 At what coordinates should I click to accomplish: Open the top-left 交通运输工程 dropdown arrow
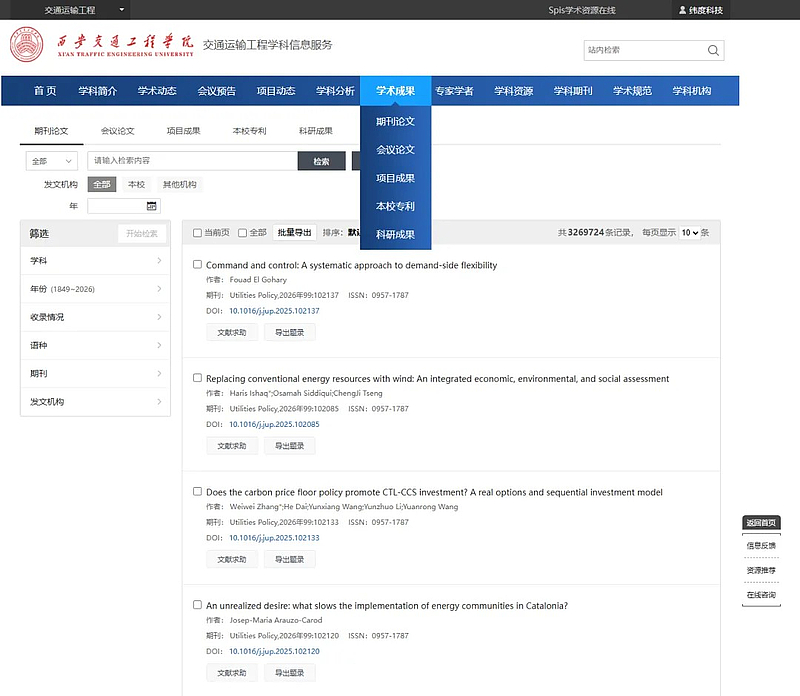point(122,10)
